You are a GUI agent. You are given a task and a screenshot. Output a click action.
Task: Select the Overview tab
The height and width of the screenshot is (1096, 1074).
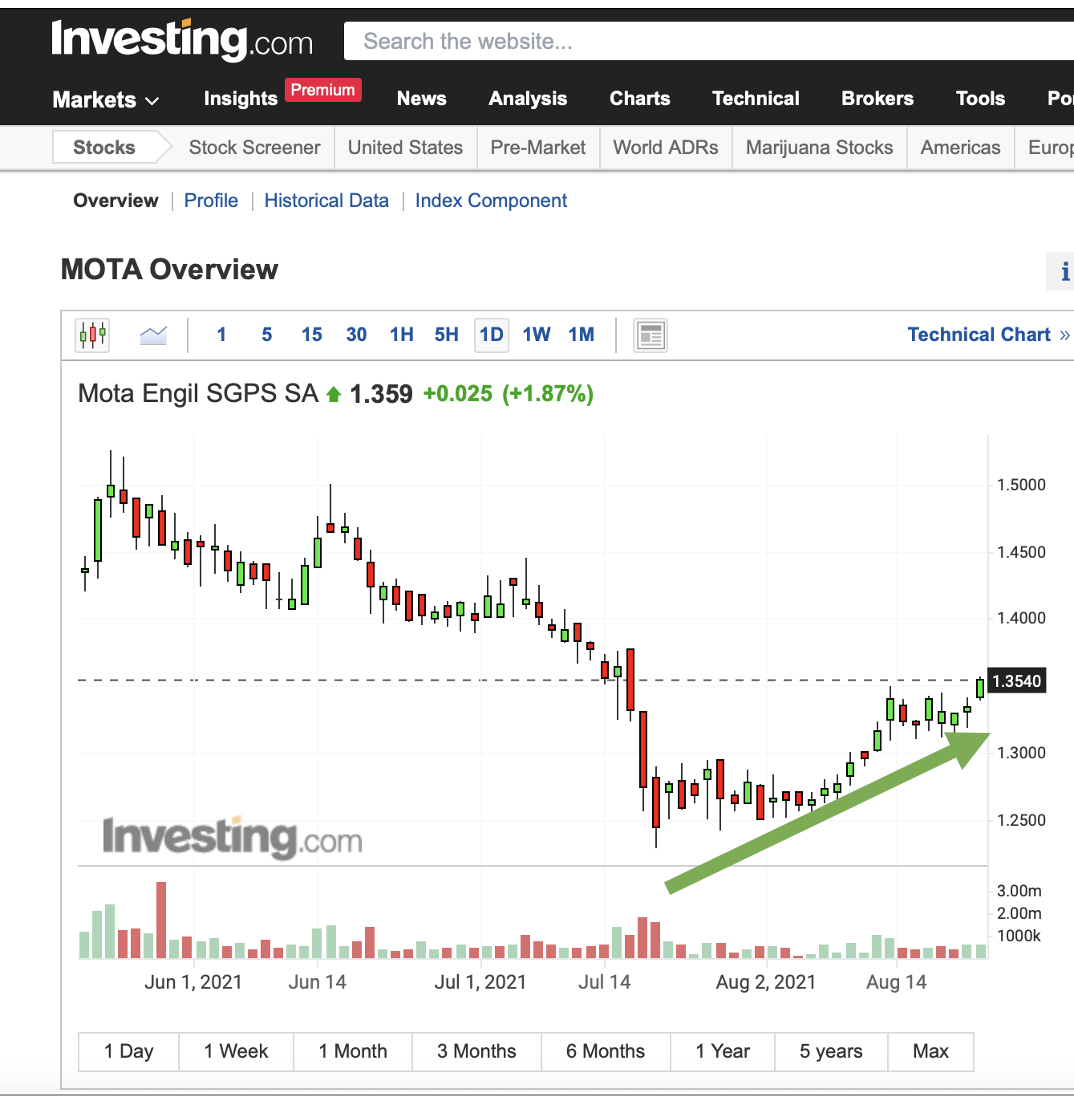(116, 201)
